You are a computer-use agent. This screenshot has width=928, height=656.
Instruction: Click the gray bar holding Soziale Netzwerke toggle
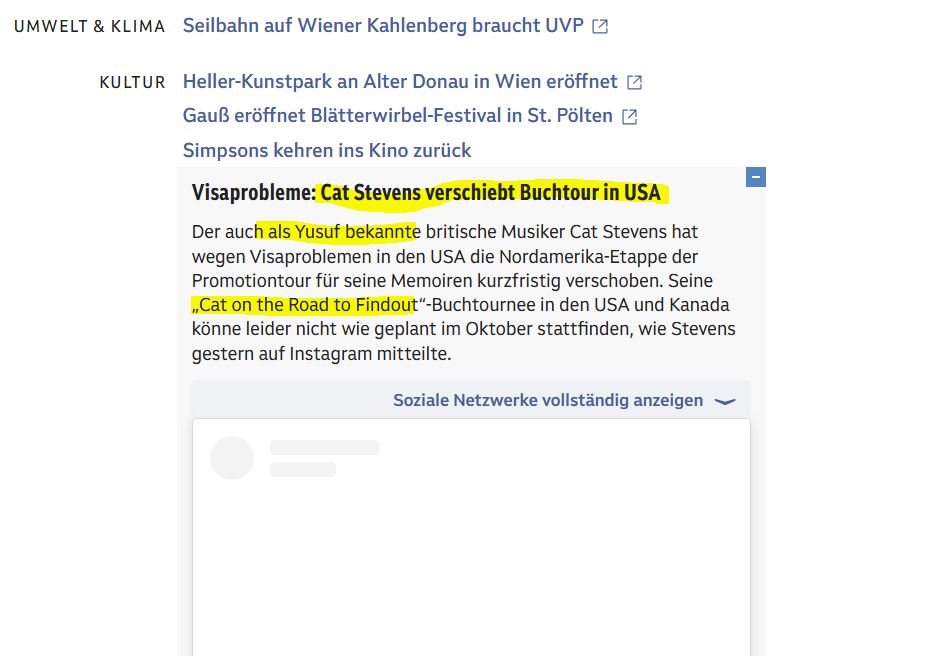[x=471, y=400]
